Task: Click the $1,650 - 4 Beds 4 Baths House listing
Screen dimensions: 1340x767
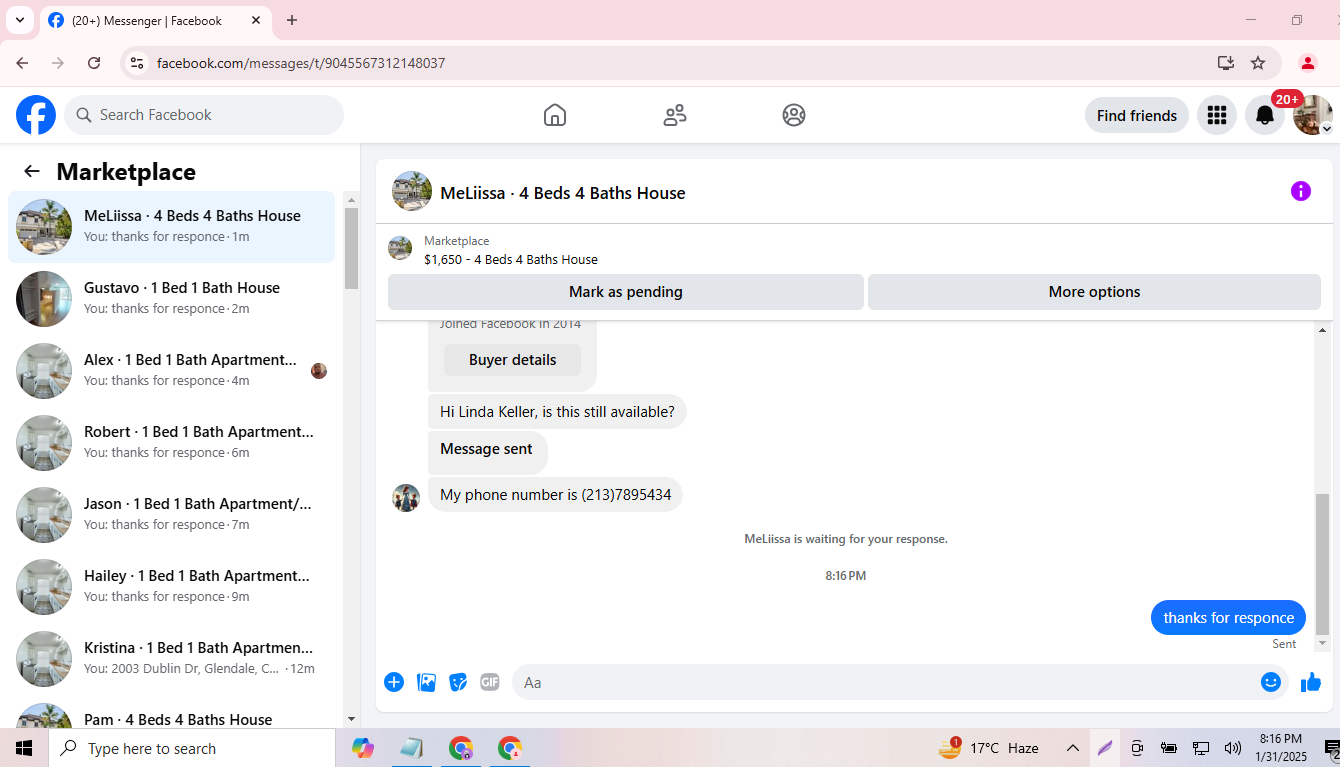Action: point(511,260)
